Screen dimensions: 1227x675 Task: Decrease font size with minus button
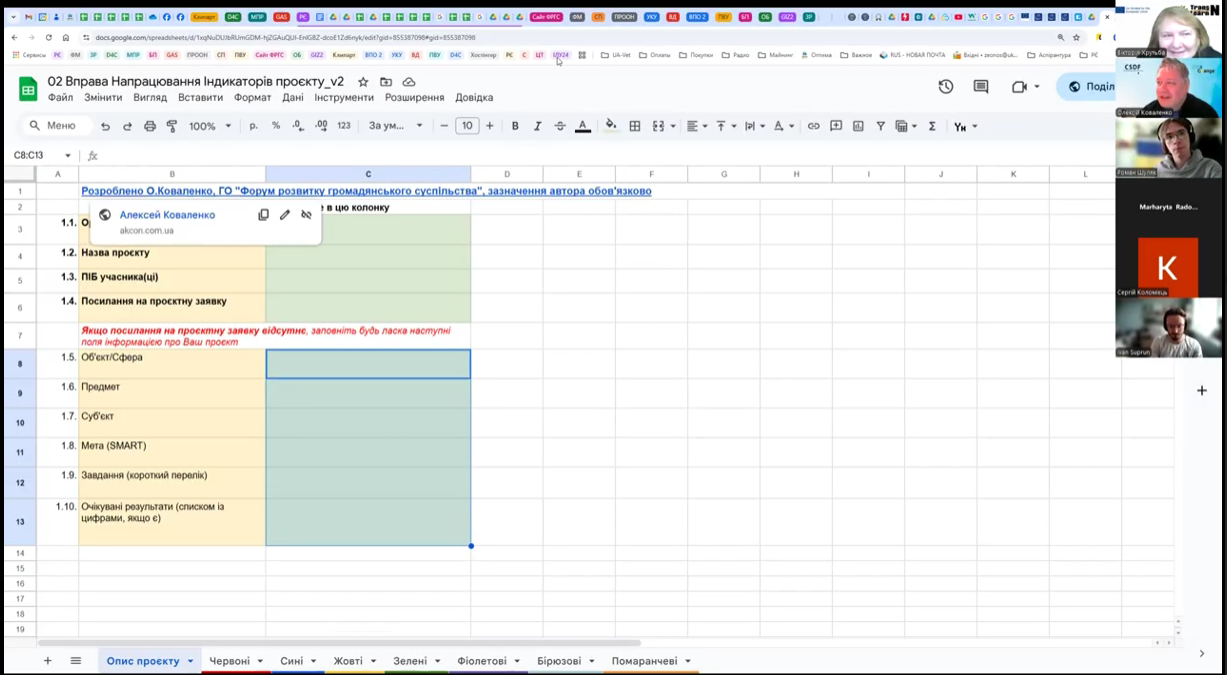444,126
